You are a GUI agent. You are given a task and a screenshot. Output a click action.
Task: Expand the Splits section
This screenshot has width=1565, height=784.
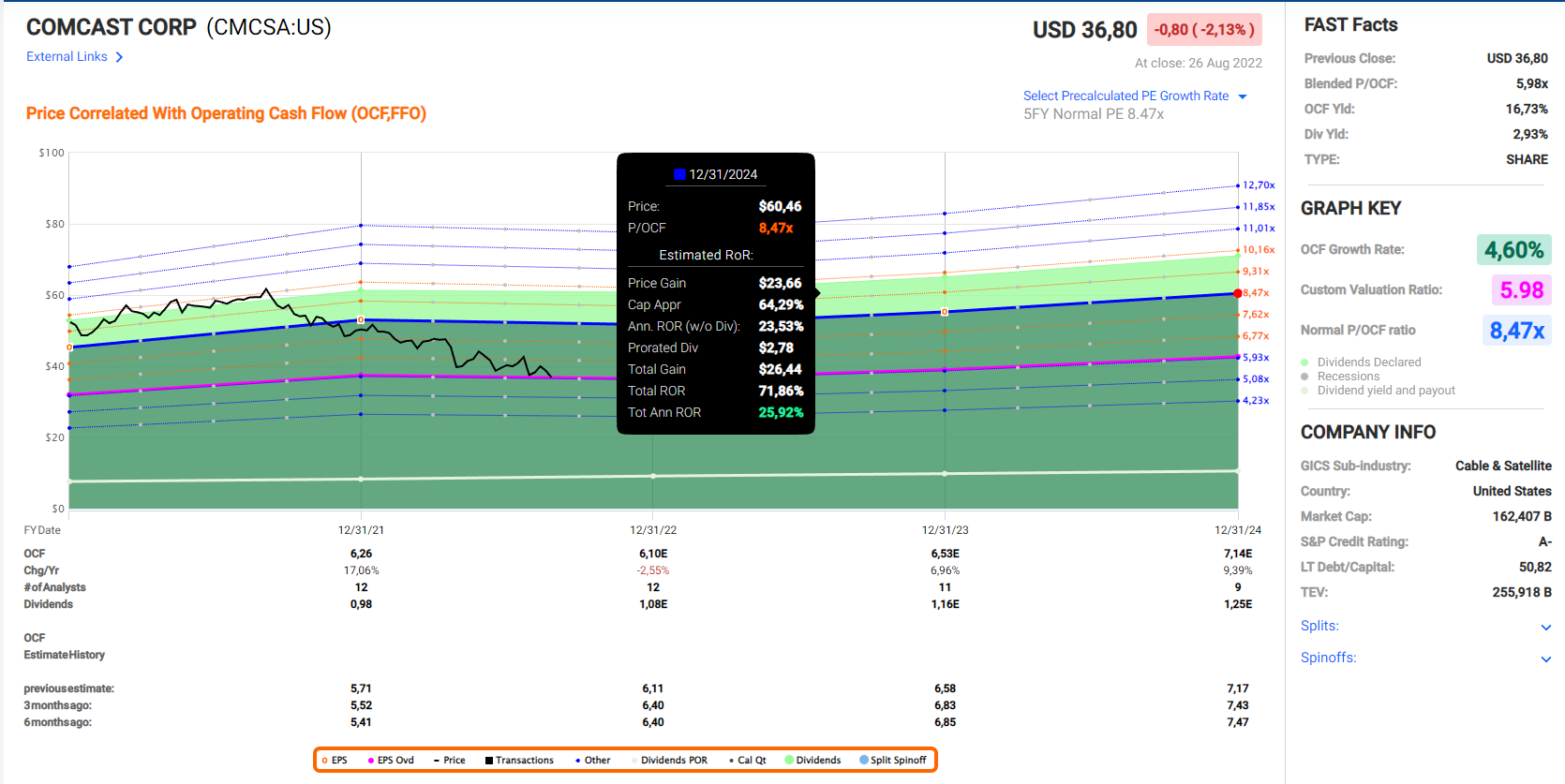(1545, 627)
